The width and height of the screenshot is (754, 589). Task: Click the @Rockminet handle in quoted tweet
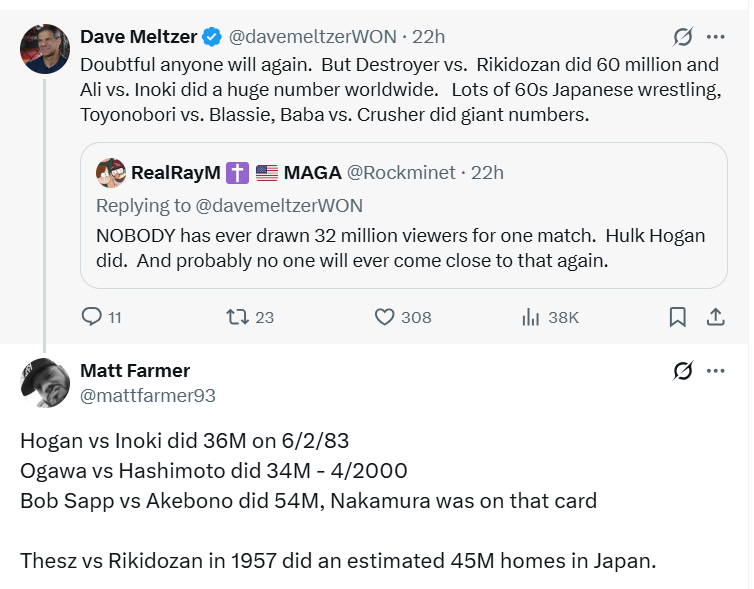(x=401, y=173)
